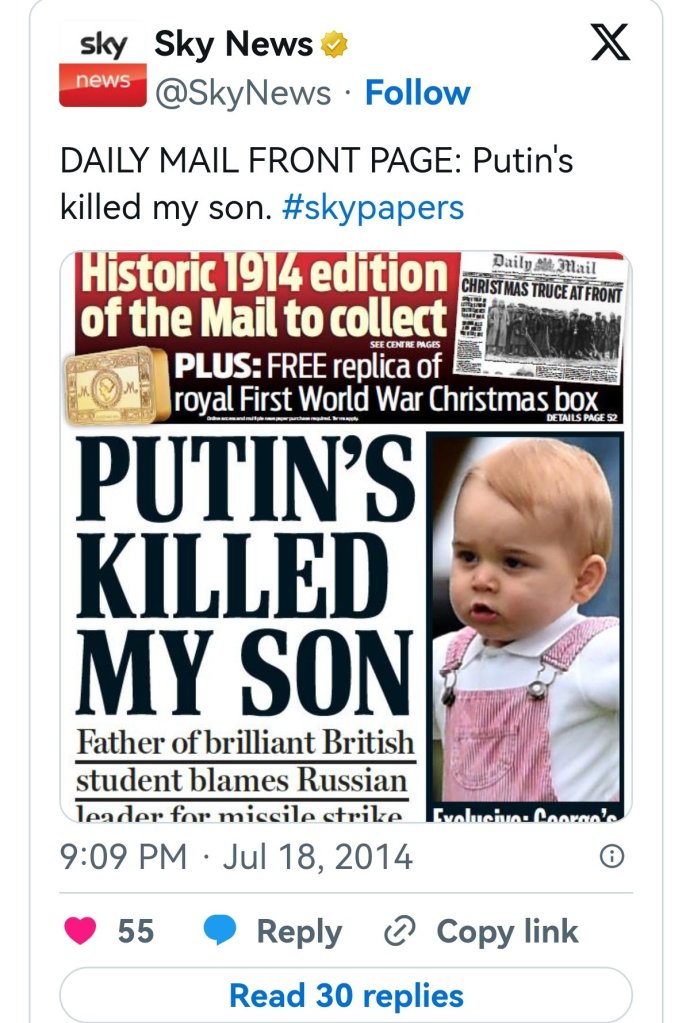Click the gold verified badge
Image resolution: width=690 pixels, height=1023 pixels.
(333, 44)
